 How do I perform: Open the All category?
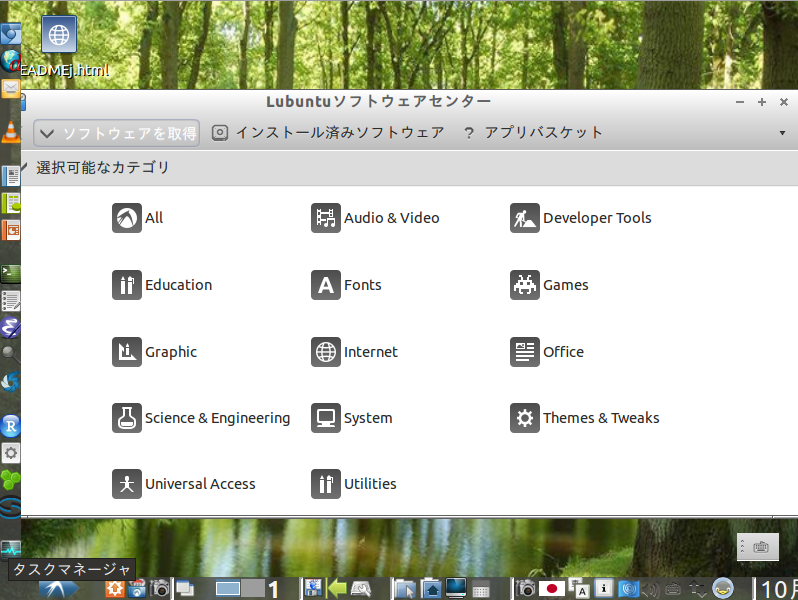coord(137,218)
